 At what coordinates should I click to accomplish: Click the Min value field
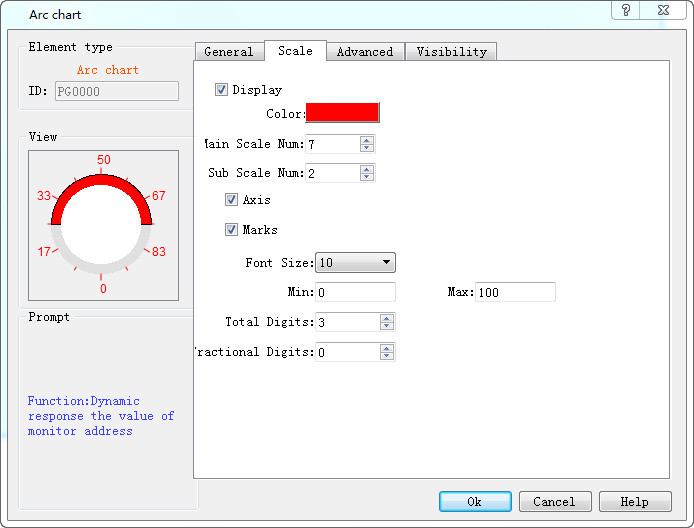click(355, 292)
